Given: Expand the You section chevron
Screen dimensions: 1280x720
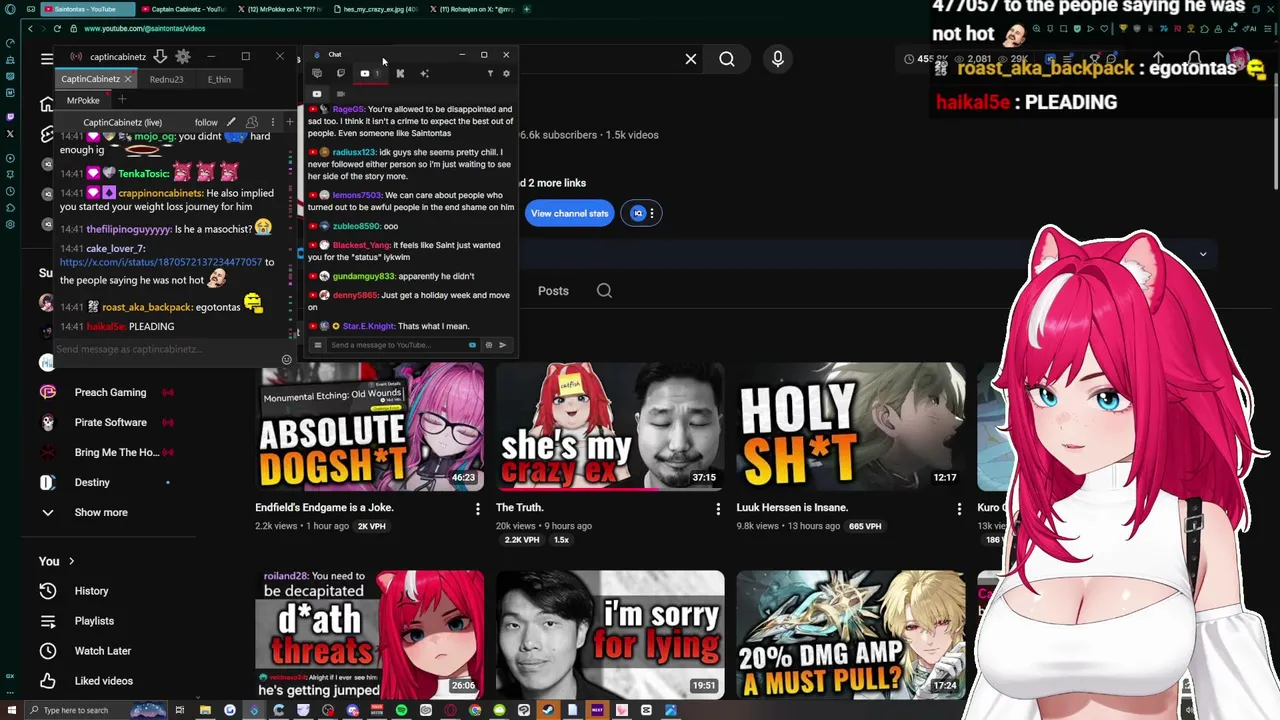Looking at the screenshot, I should [71, 561].
